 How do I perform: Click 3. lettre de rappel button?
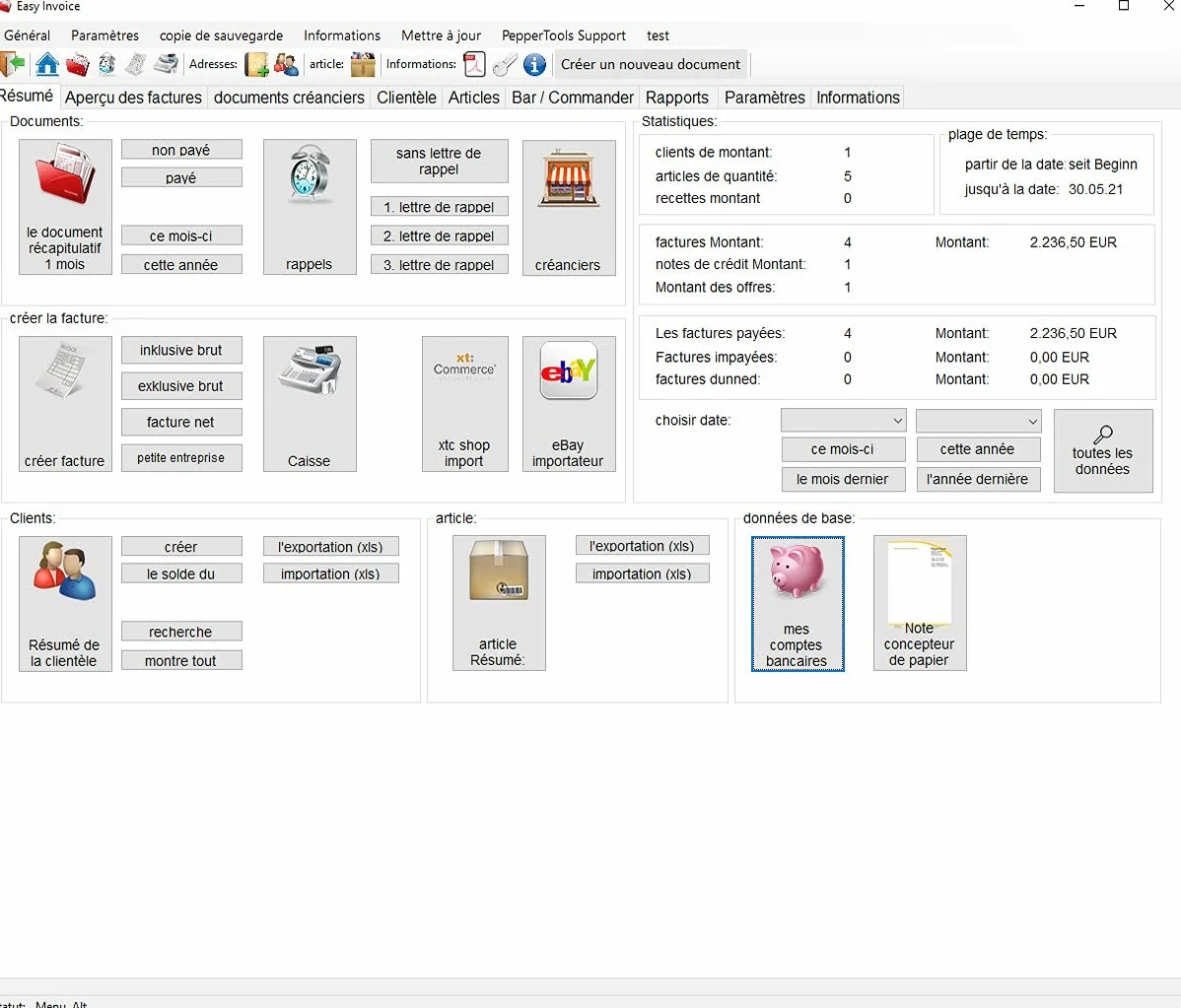439,265
